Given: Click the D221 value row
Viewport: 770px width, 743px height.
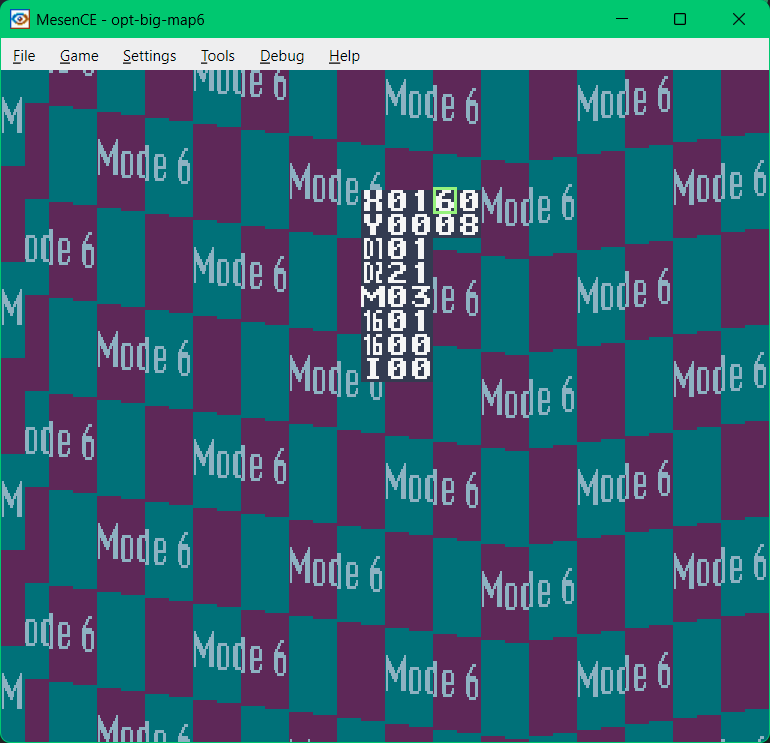Looking at the screenshot, I should click(397, 273).
